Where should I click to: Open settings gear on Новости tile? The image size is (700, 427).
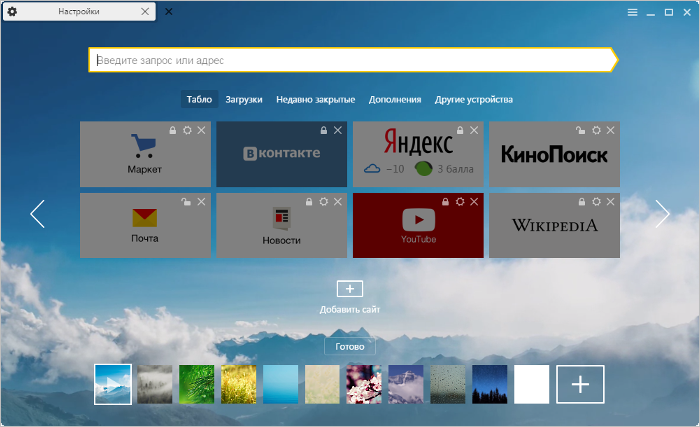click(x=324, y=202)
